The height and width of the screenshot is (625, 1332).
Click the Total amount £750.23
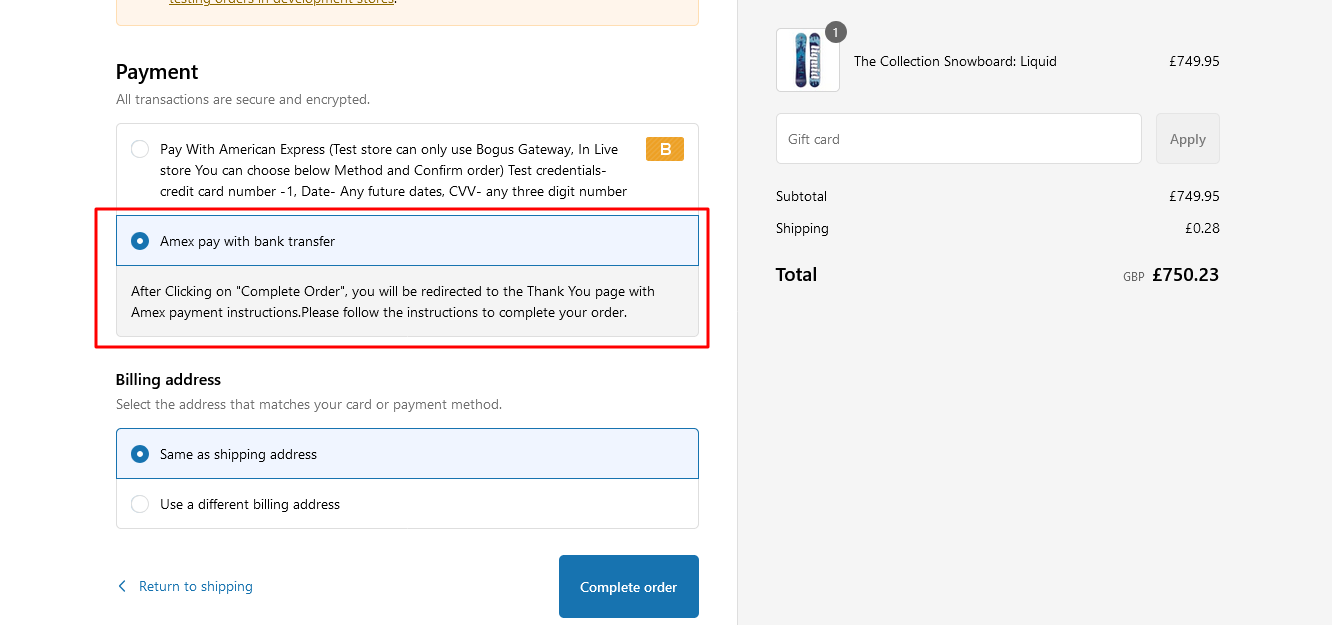click(1186, 275)
